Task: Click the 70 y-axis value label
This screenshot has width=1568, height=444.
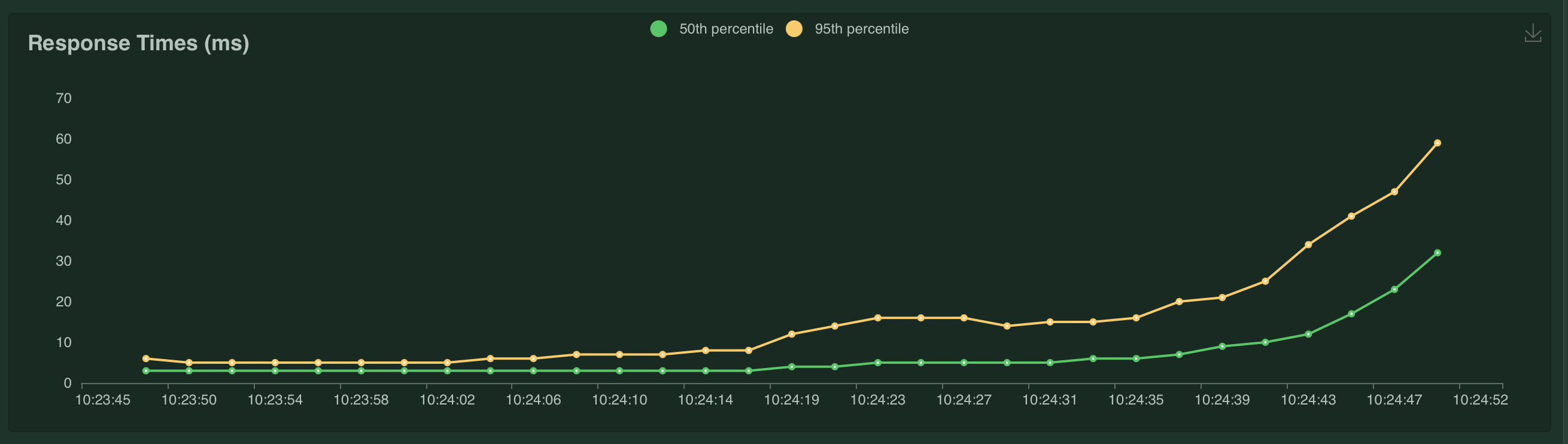Action: [x=63, y=99]
